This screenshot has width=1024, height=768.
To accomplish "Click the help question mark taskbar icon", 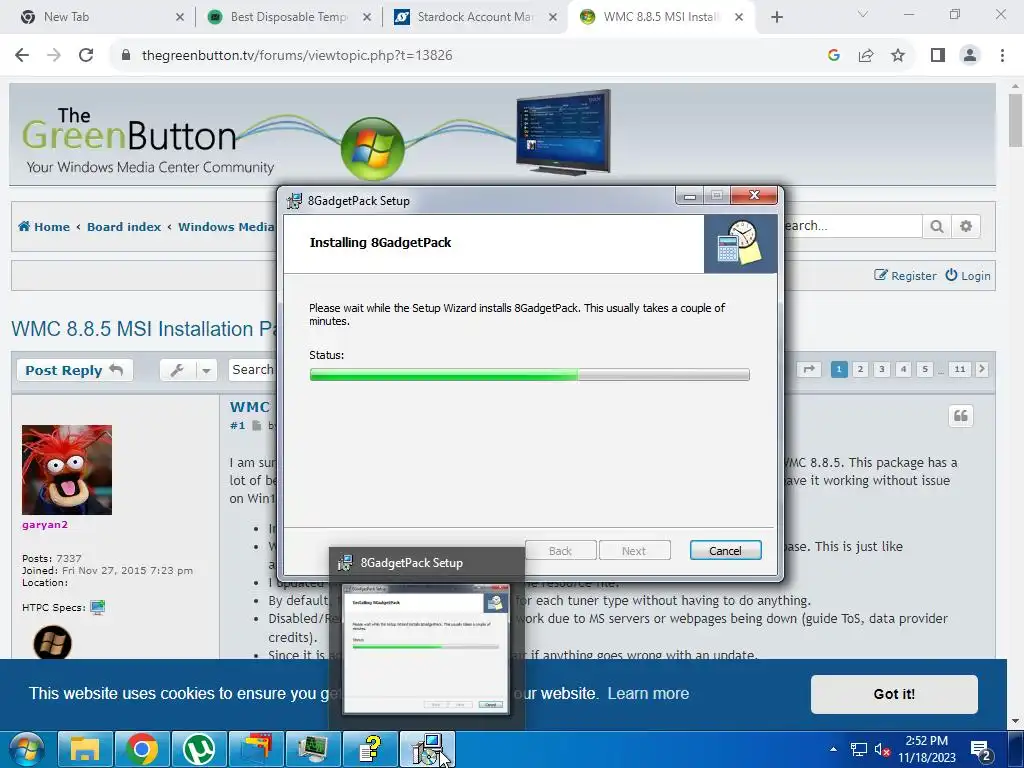I will (x=370, y=749).
